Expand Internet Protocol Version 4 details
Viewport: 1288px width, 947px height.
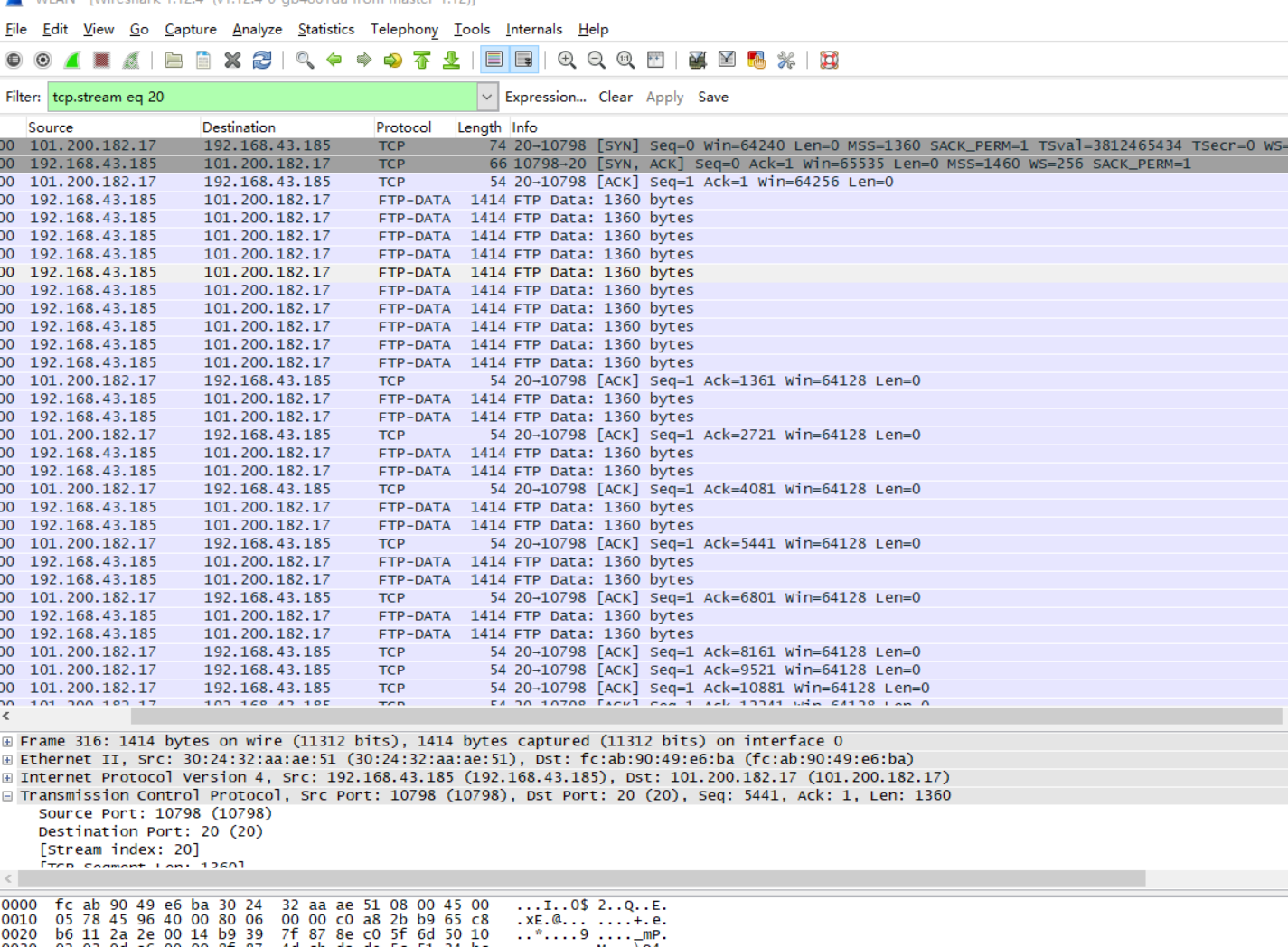point(7,778)
